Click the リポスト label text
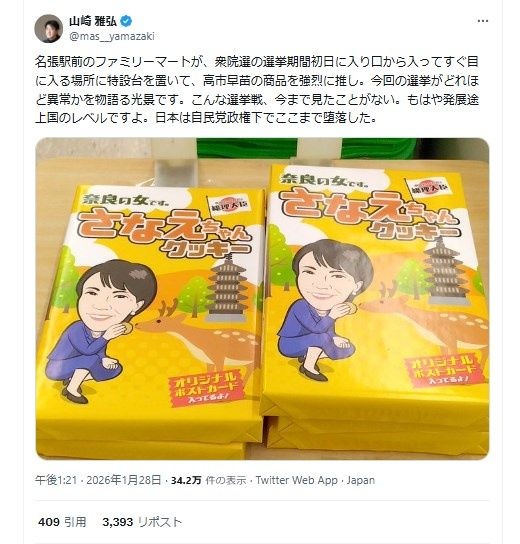 click(x=160, y=522)
